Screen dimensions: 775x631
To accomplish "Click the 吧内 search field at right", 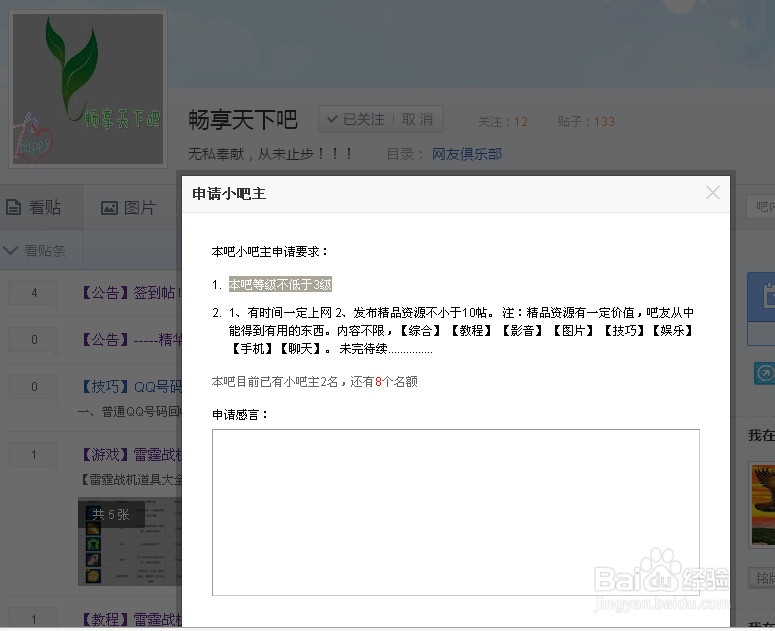I will [761, 207].
